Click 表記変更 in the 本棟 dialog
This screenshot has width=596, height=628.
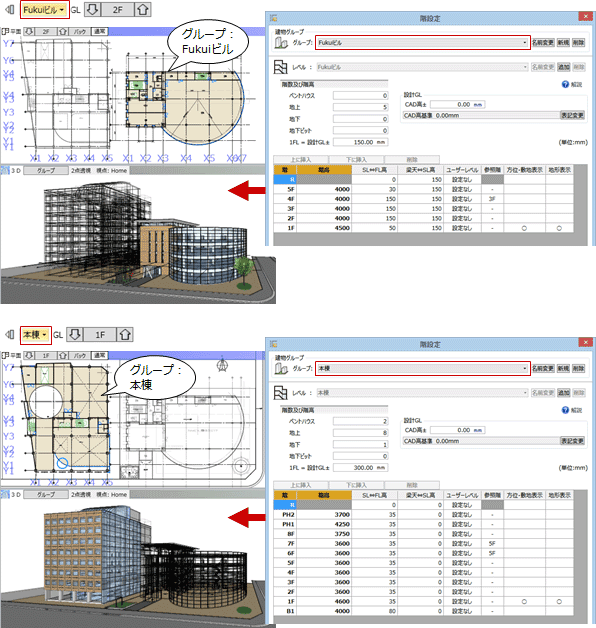pyautogui.click(x=572, y=441)
